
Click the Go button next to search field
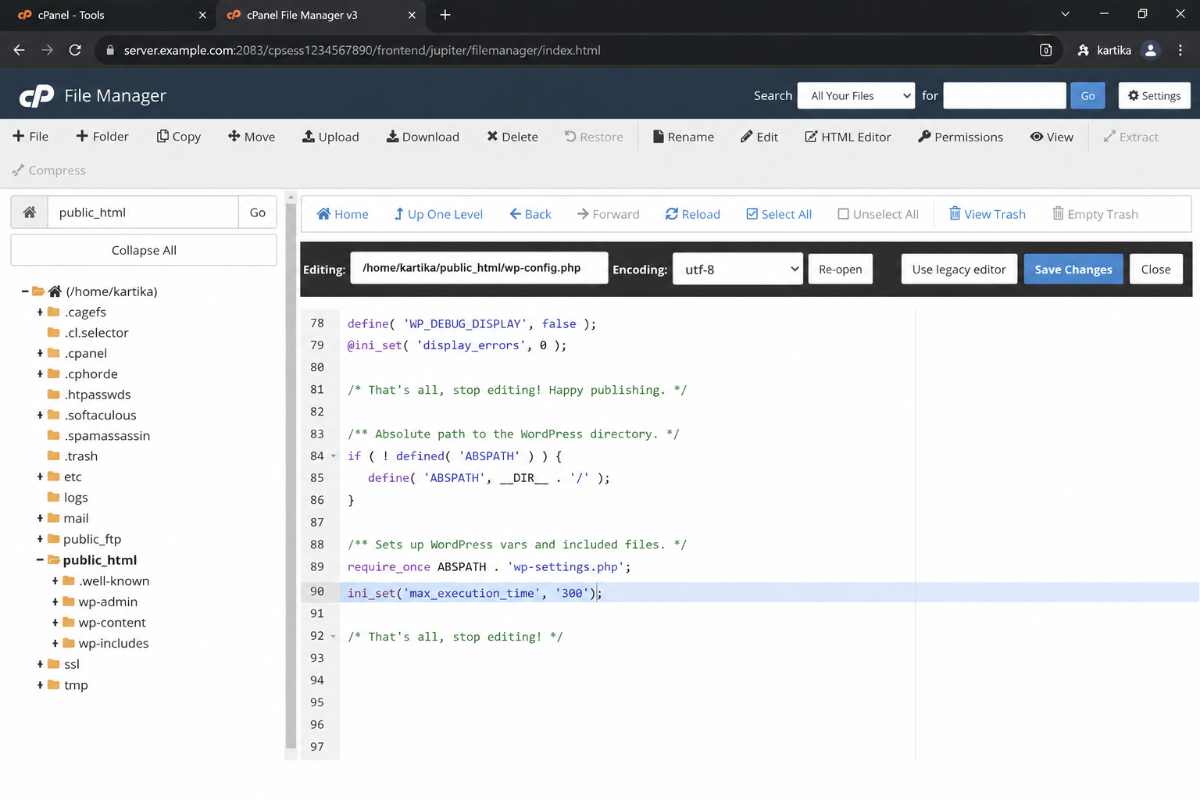click(x=1087, y=96)
